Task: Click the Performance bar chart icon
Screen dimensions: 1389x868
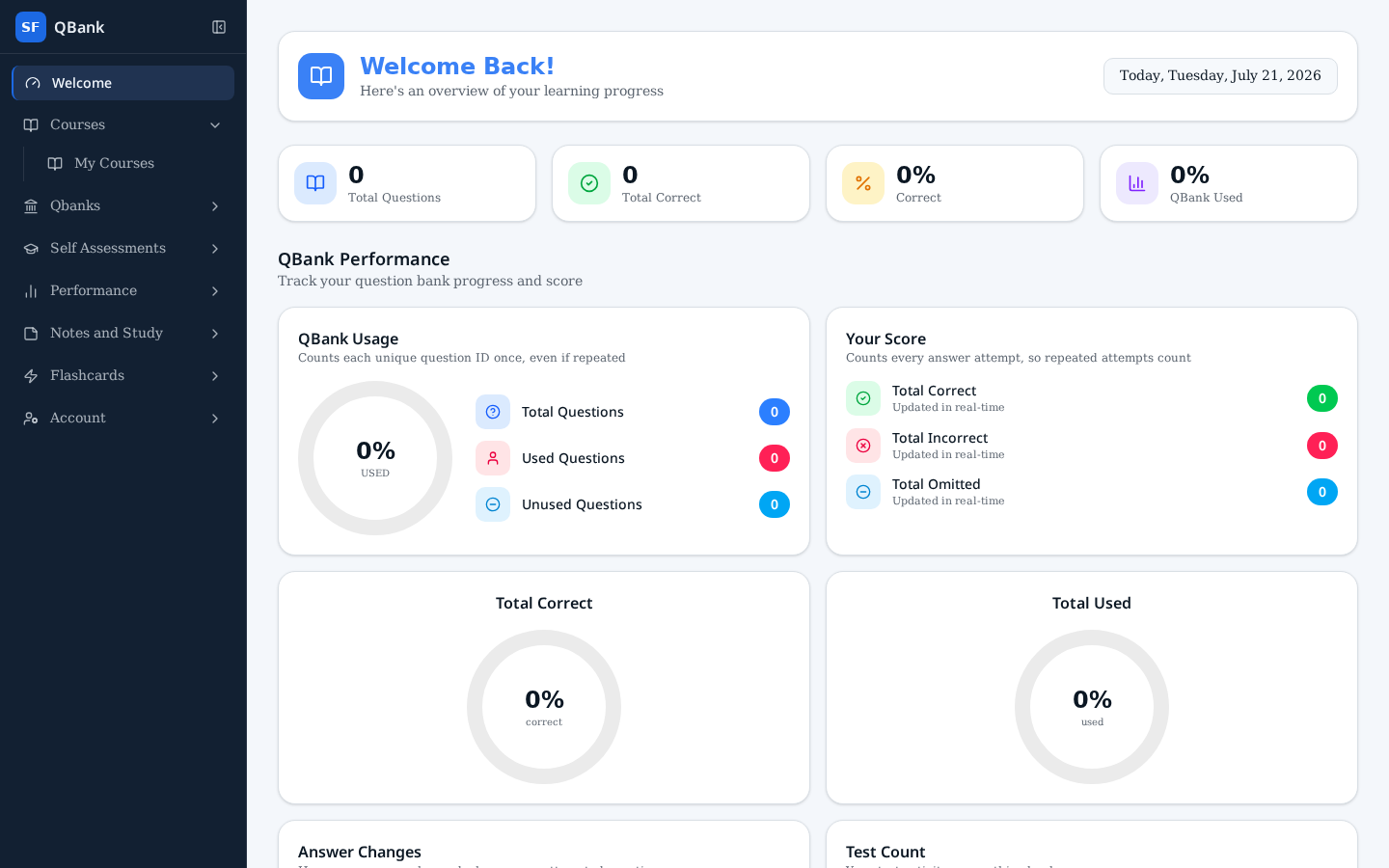Action: point(31,291)
